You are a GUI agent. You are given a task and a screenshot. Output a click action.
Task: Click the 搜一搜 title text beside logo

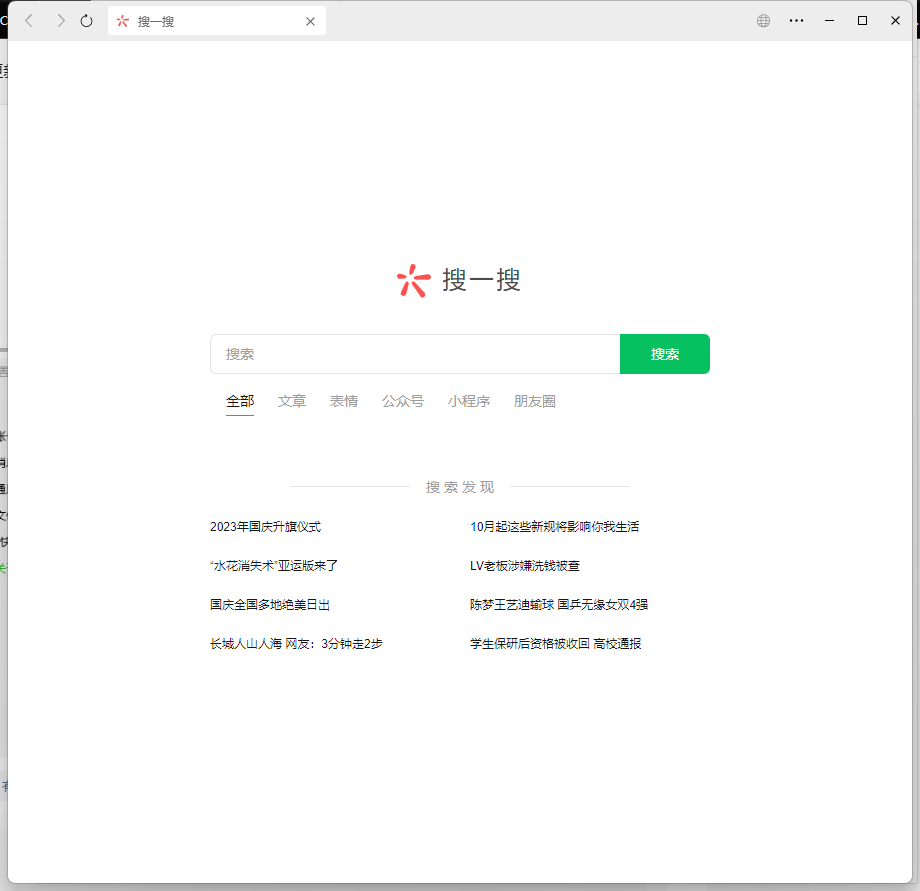(481, 280)
